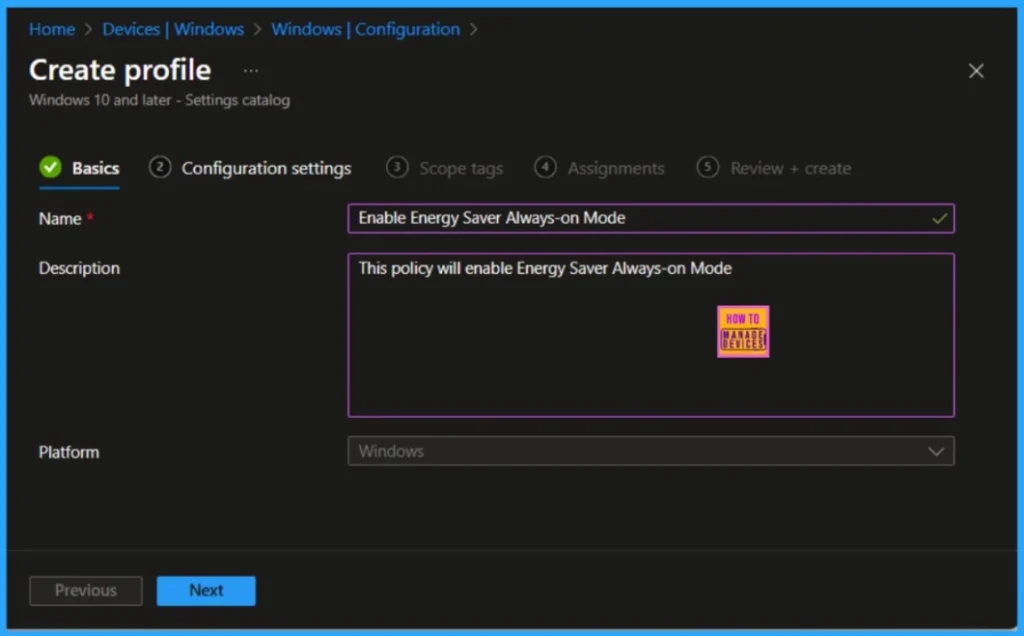Screen dimensions: 1024x636
Task: Expand the Platform dropdown showing Windows
Action: (x=650, y=451)
